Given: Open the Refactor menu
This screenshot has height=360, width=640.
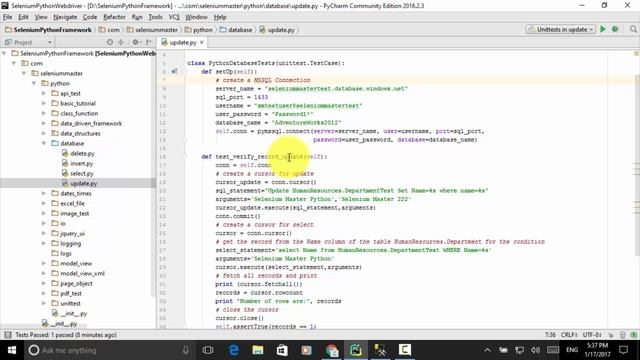Looking at the screenshot, I should coord(114,17).
